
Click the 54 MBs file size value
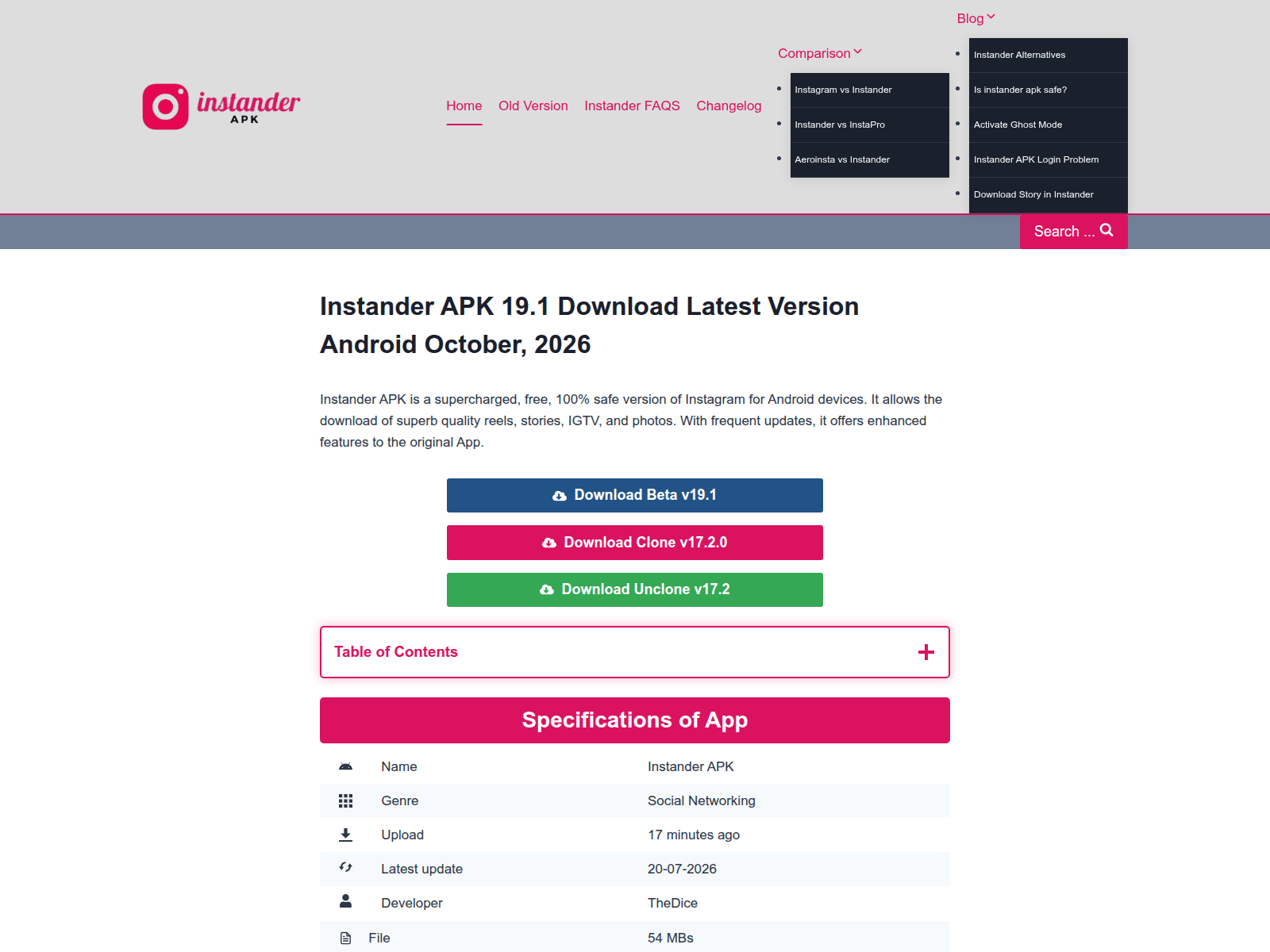[x=671, y=938]
